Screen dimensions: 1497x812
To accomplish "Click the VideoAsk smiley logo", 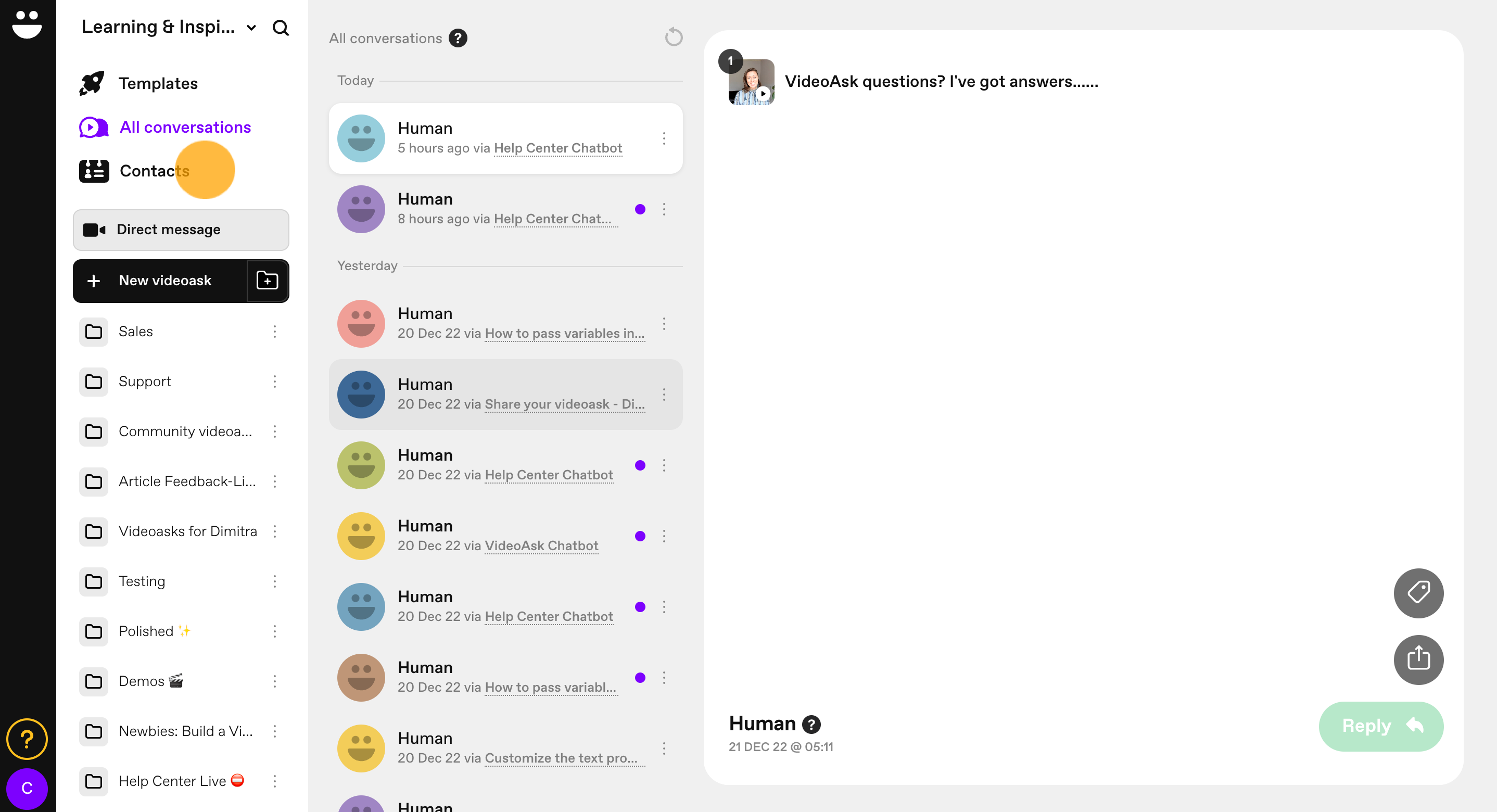I will (x=27, y=24).
